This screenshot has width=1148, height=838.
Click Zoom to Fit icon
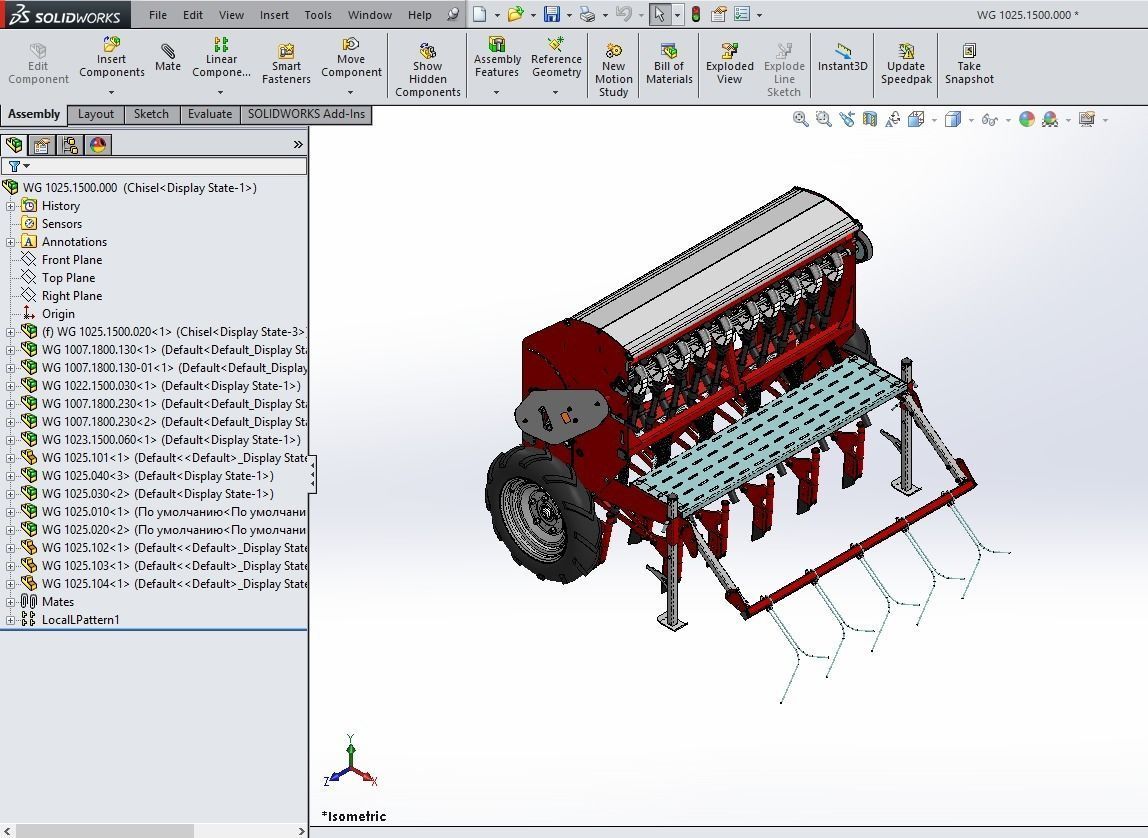pyautogui.click(x=800, y=119)
